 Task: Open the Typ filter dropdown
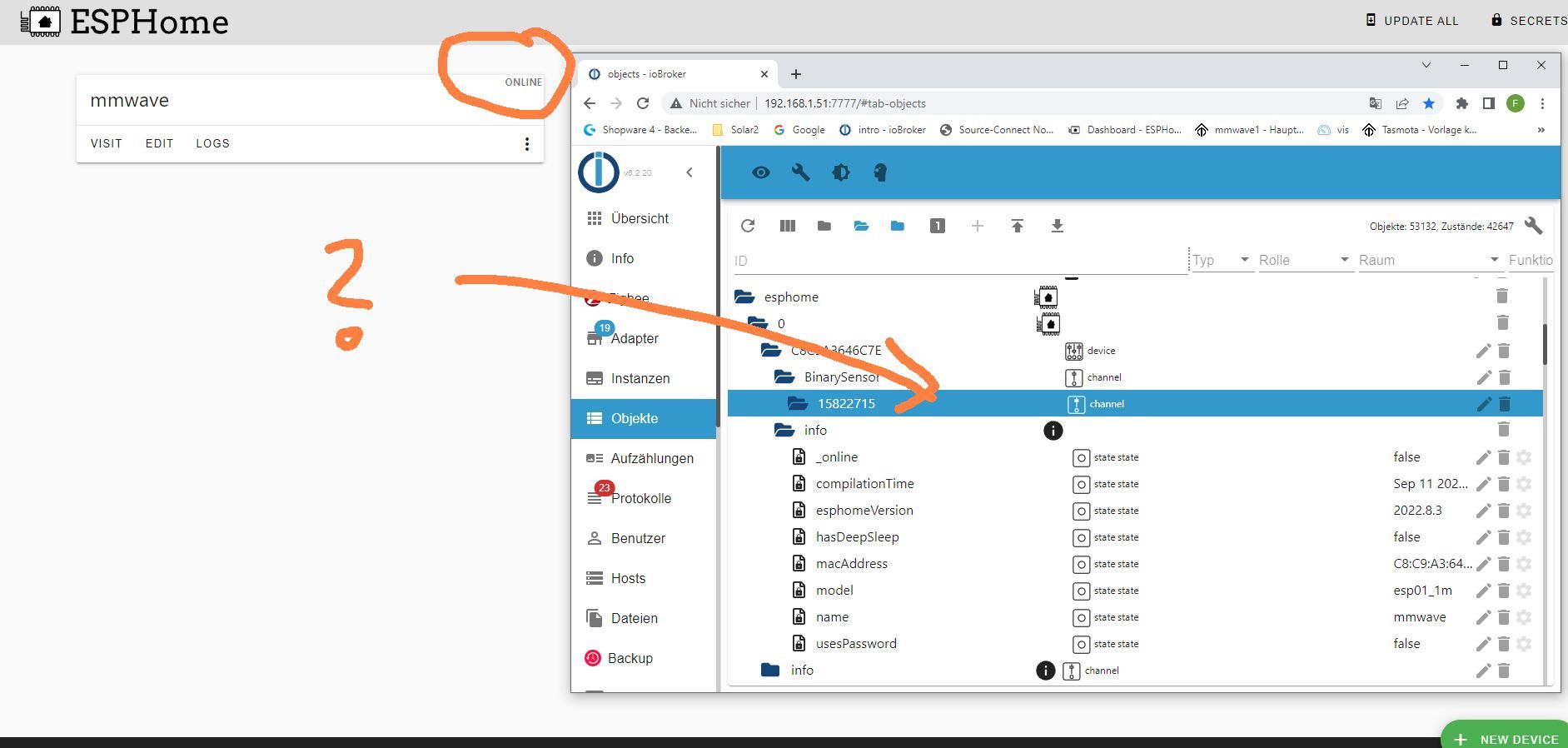click(1222, 260)
